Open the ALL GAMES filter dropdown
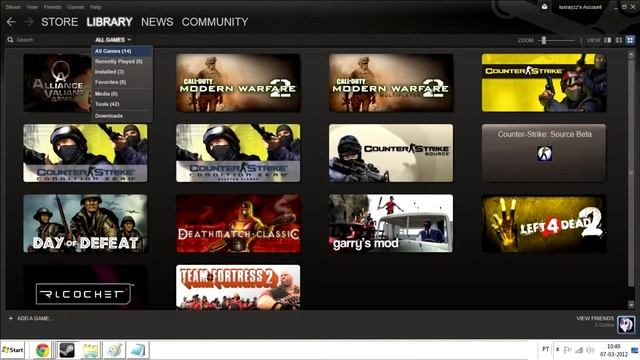Screen dimensions: 640x360 point(113,40)
